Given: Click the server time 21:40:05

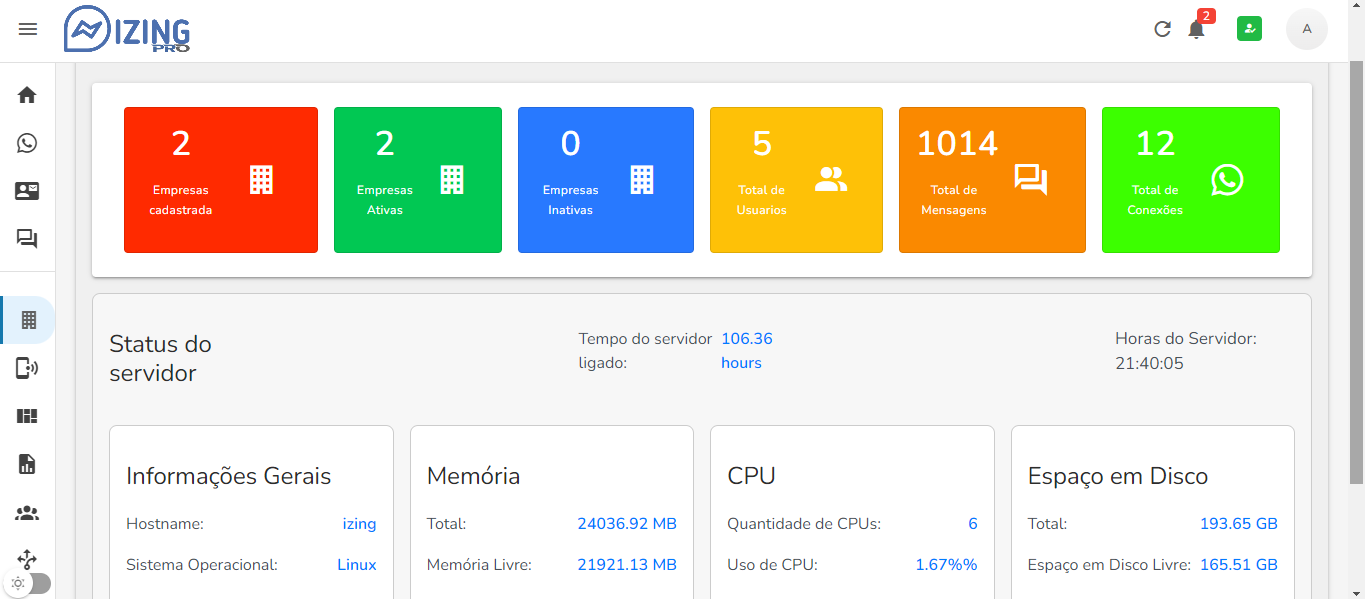Looking at the screenshot, I should click(1149, 364).
